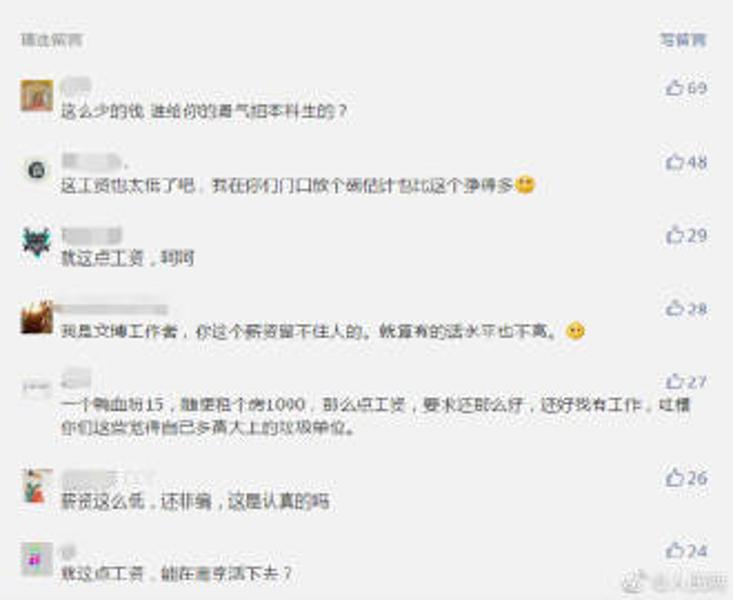733x600 pixels.
Task: Select the comment text '就这点工资，呵呵'
Action: point(128,258)
